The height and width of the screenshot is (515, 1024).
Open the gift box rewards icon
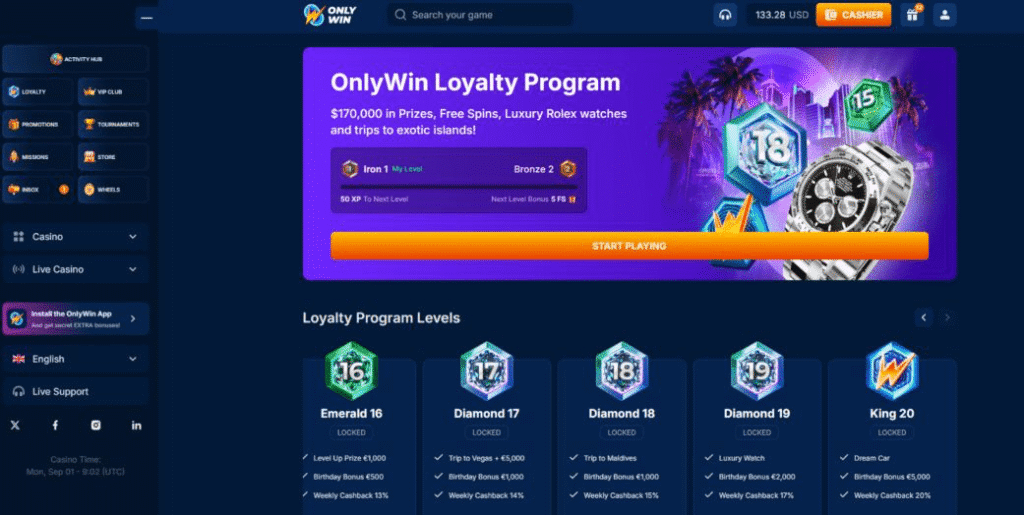(x=912, y=14)
